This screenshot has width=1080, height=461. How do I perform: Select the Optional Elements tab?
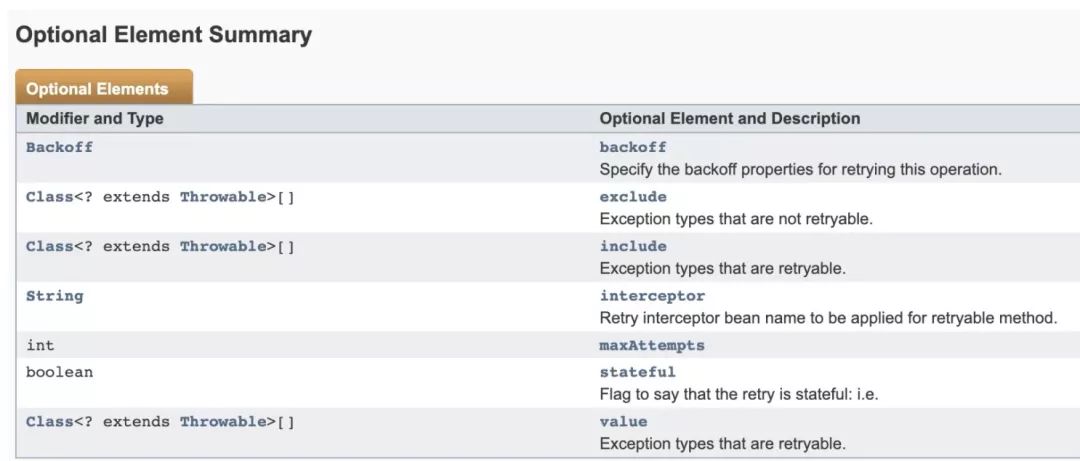click(104, 88)
